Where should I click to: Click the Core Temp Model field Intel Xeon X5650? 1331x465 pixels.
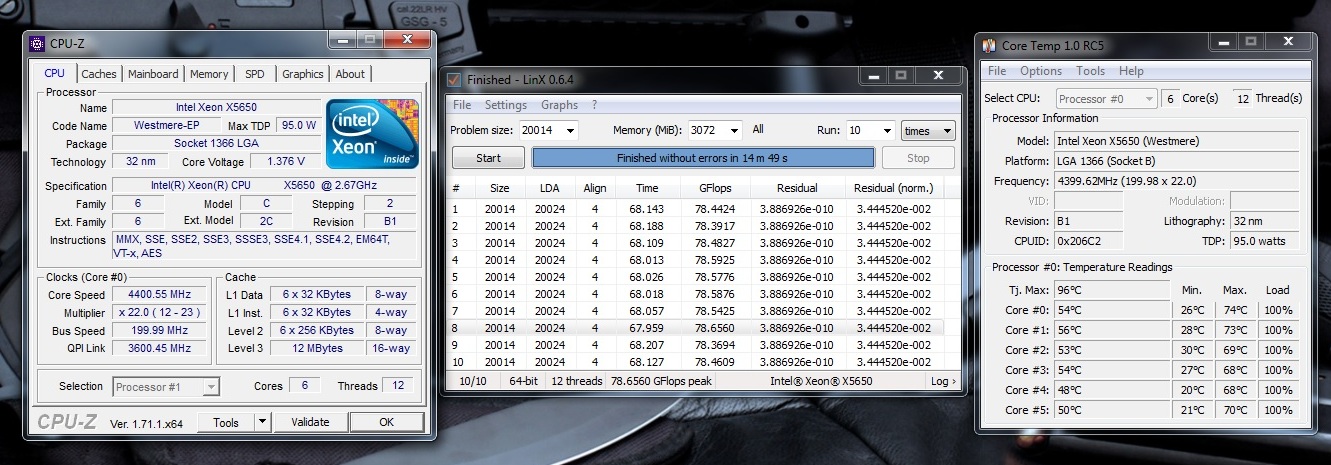(x=1176, y=141)
